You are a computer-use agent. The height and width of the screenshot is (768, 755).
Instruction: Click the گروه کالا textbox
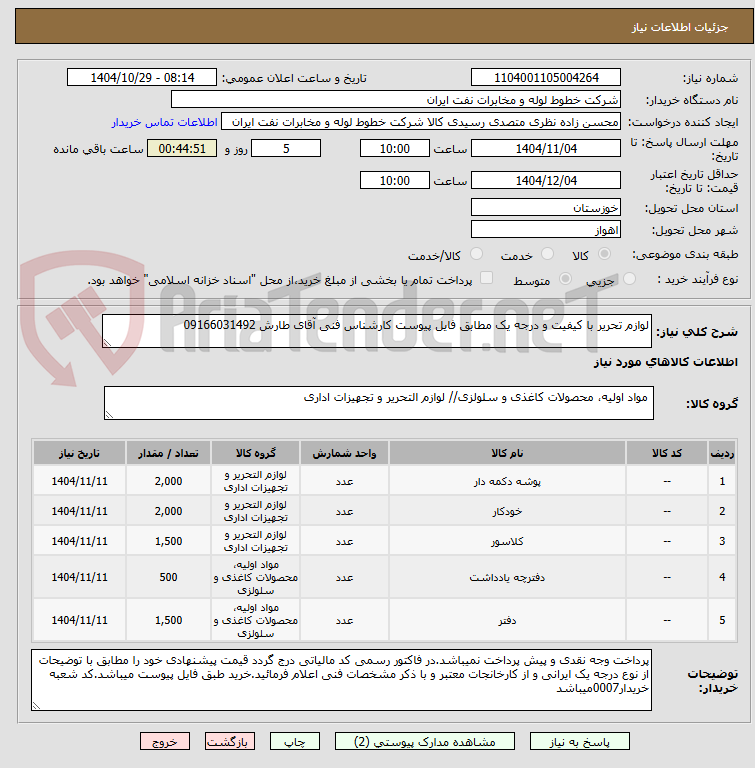tap(379, 403)
